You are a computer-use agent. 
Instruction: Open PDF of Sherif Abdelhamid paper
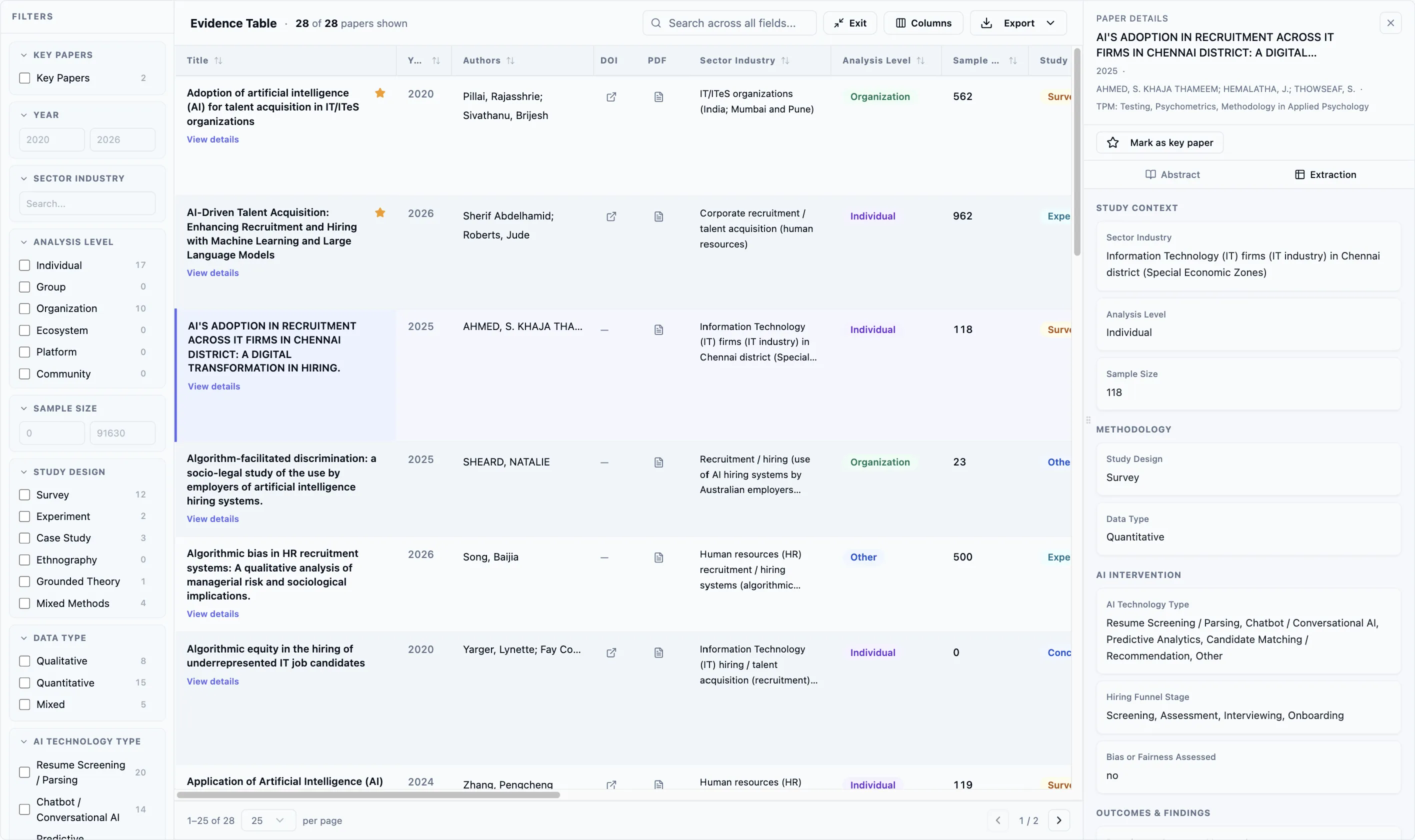[658, 216]
